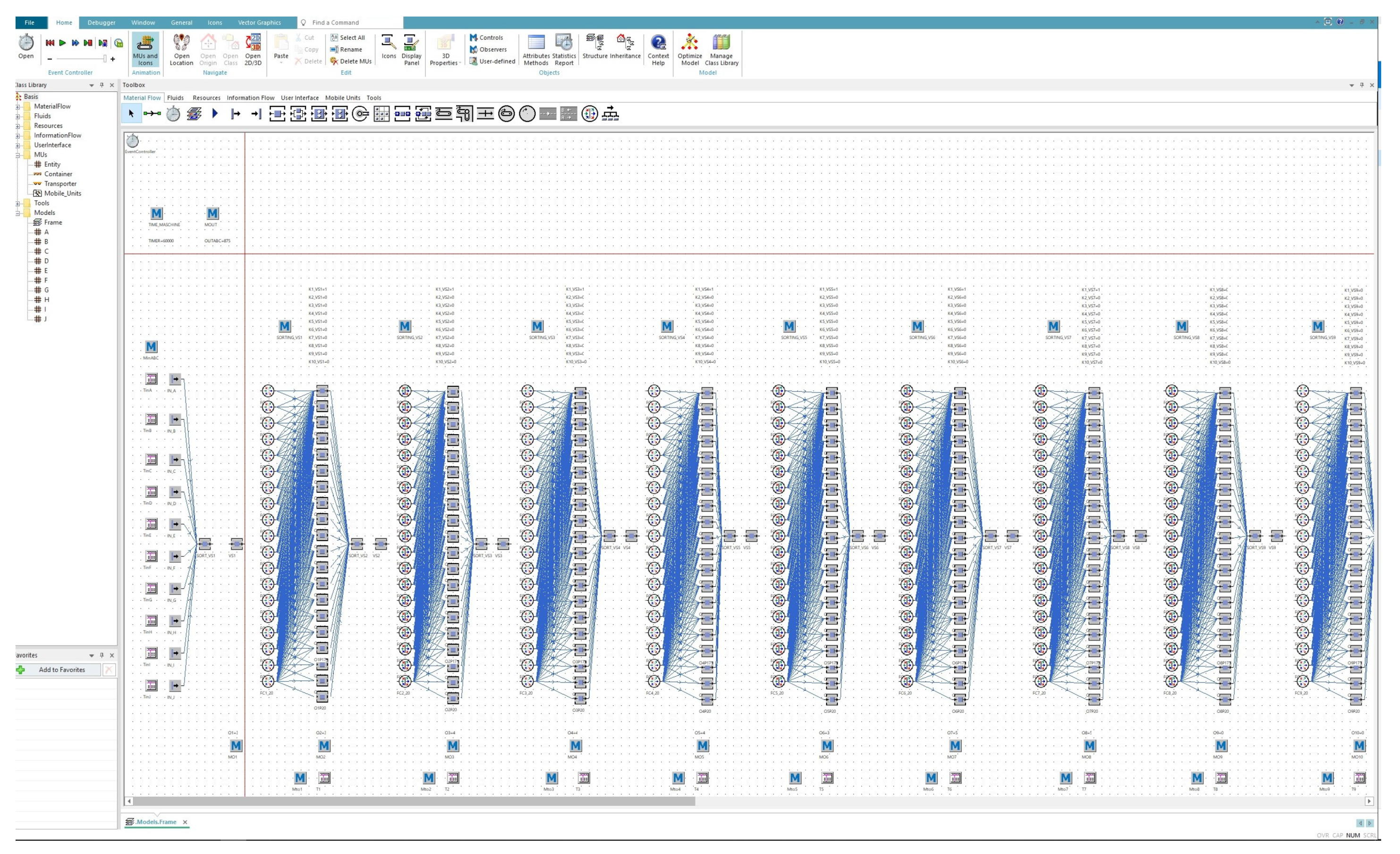The width and height of the screenshot is (1400, 854).
Task: Select the Frame object in toolbox
Action: 194,114
